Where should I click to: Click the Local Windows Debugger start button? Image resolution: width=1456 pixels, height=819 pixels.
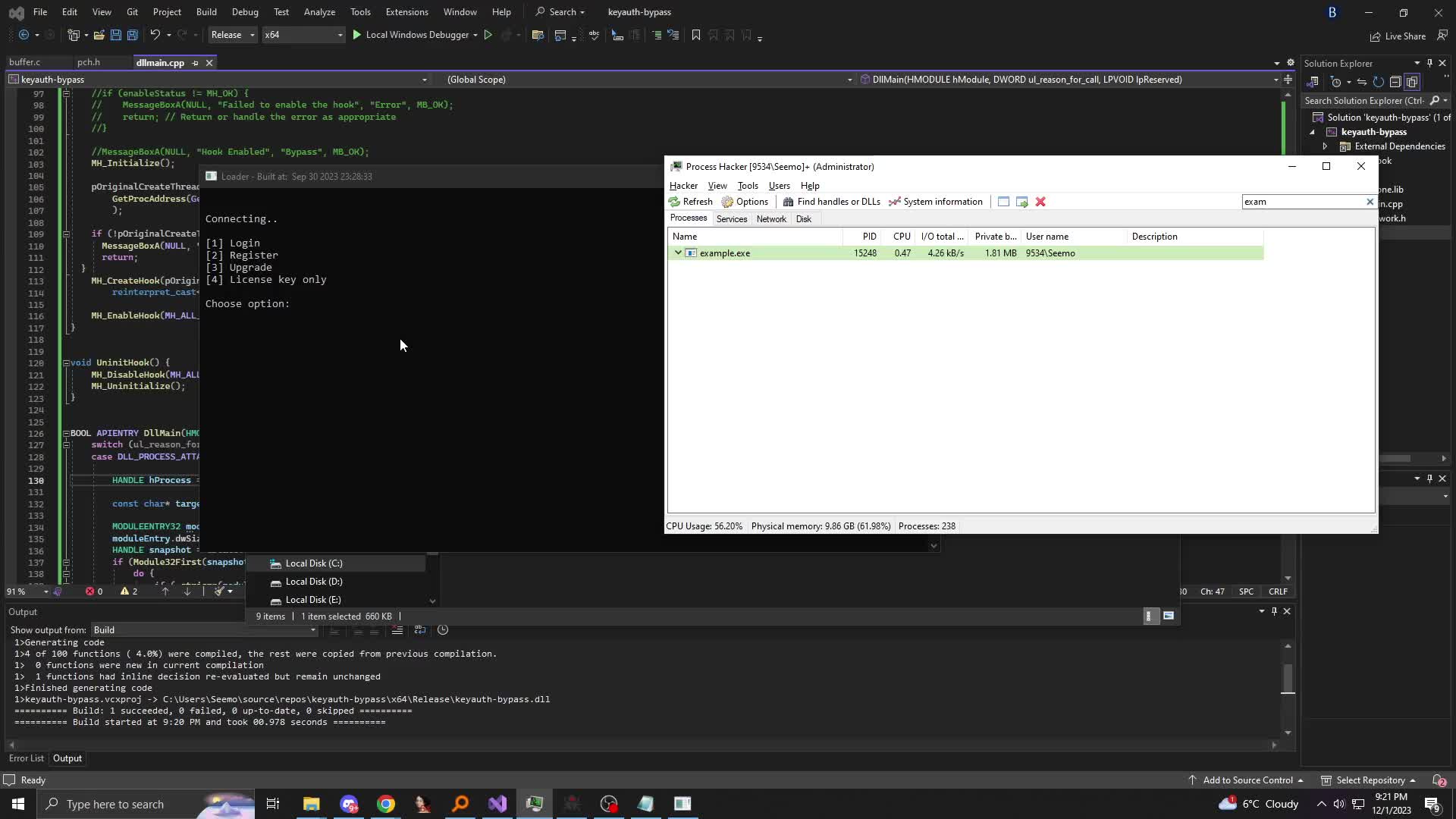[410, 35]
